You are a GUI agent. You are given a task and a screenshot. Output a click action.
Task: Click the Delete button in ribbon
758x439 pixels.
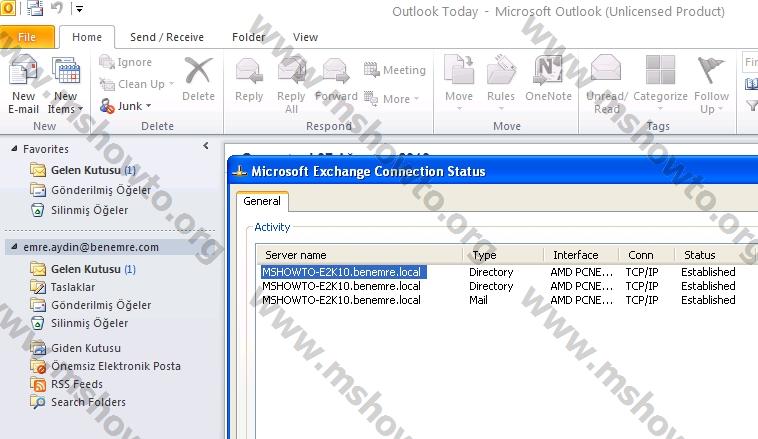pyautogui.click(x=198, y=79)
